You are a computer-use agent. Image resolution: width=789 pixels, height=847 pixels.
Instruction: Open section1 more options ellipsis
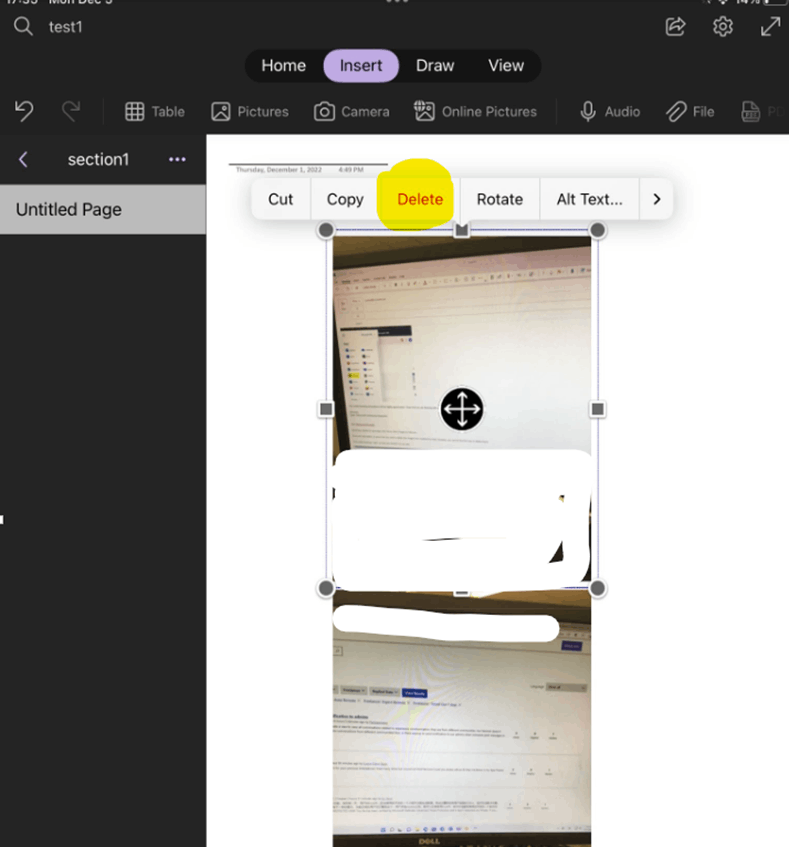point(177,159)
